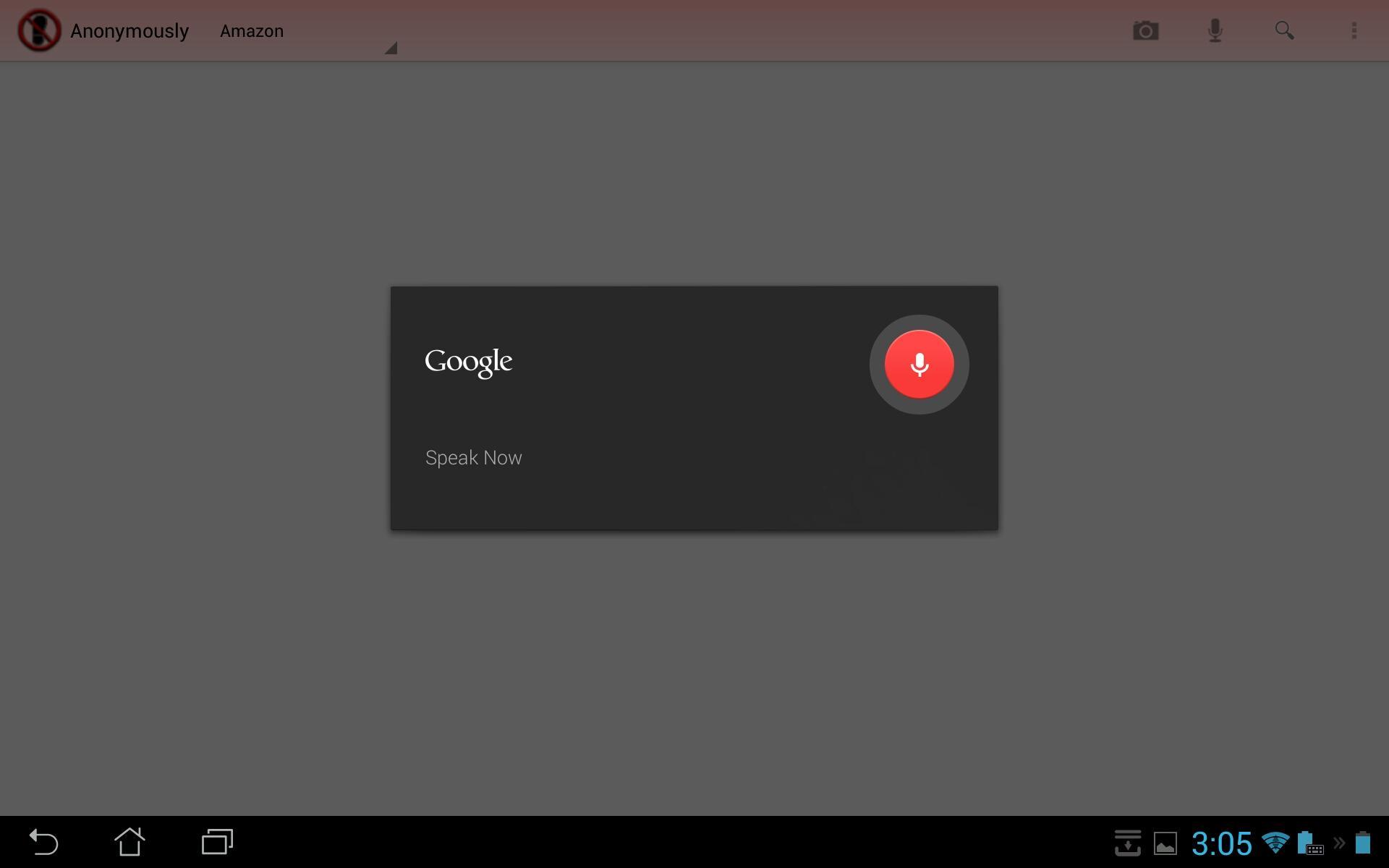Open camera search in toolbar
Image resolution: width=1389 pixels, height=868 pixels.
click(1146, 30)
